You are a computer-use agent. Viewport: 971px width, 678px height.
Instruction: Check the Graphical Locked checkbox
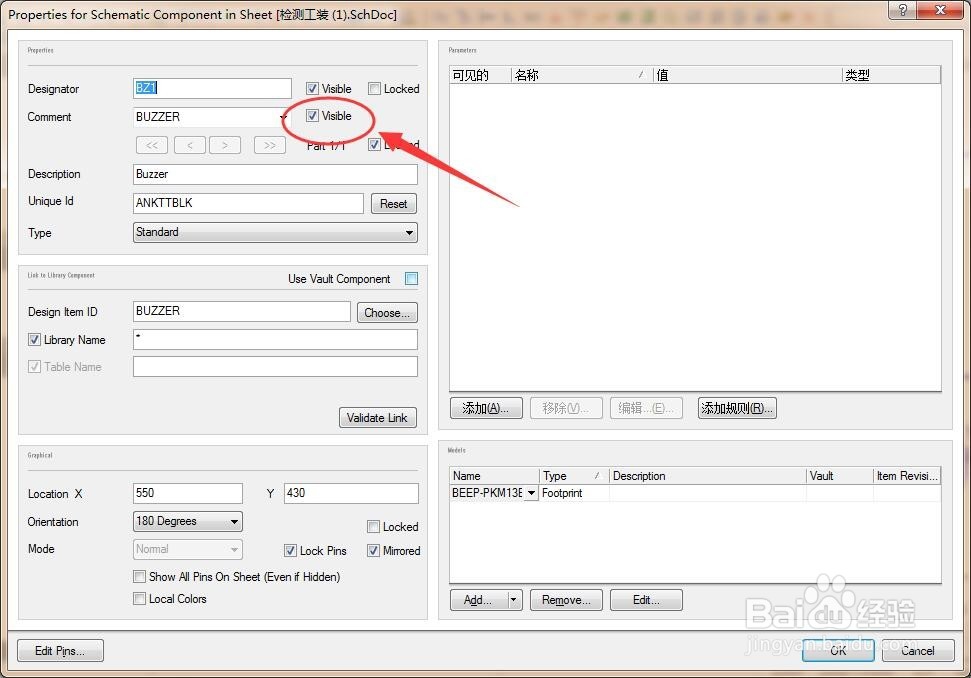point(373,526)
